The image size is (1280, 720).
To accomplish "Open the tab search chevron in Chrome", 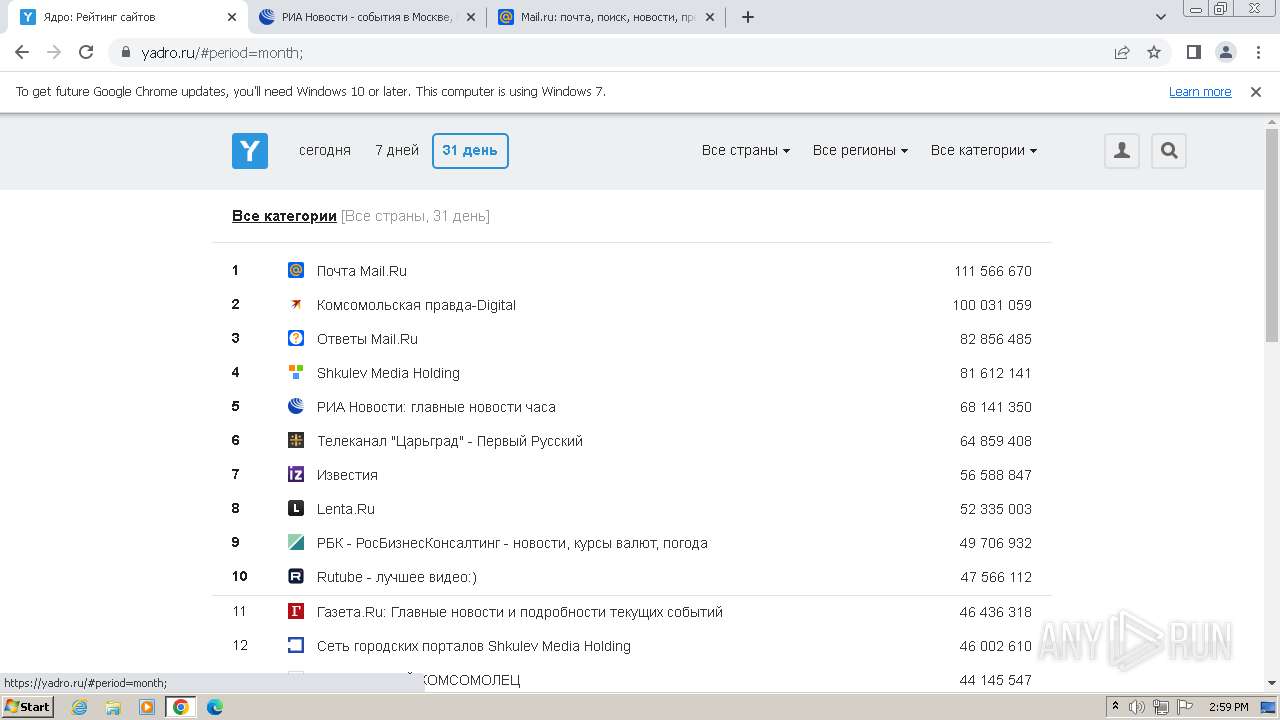I will pos(1161,17).
